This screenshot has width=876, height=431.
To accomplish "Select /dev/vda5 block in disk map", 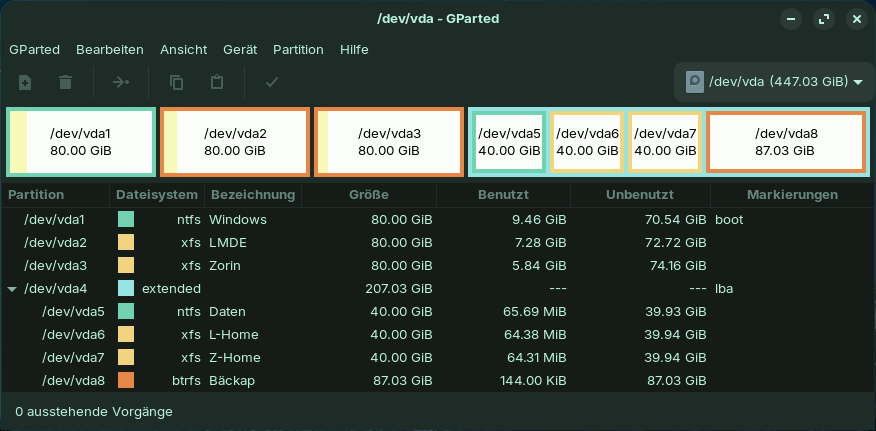I will [509, 142].
